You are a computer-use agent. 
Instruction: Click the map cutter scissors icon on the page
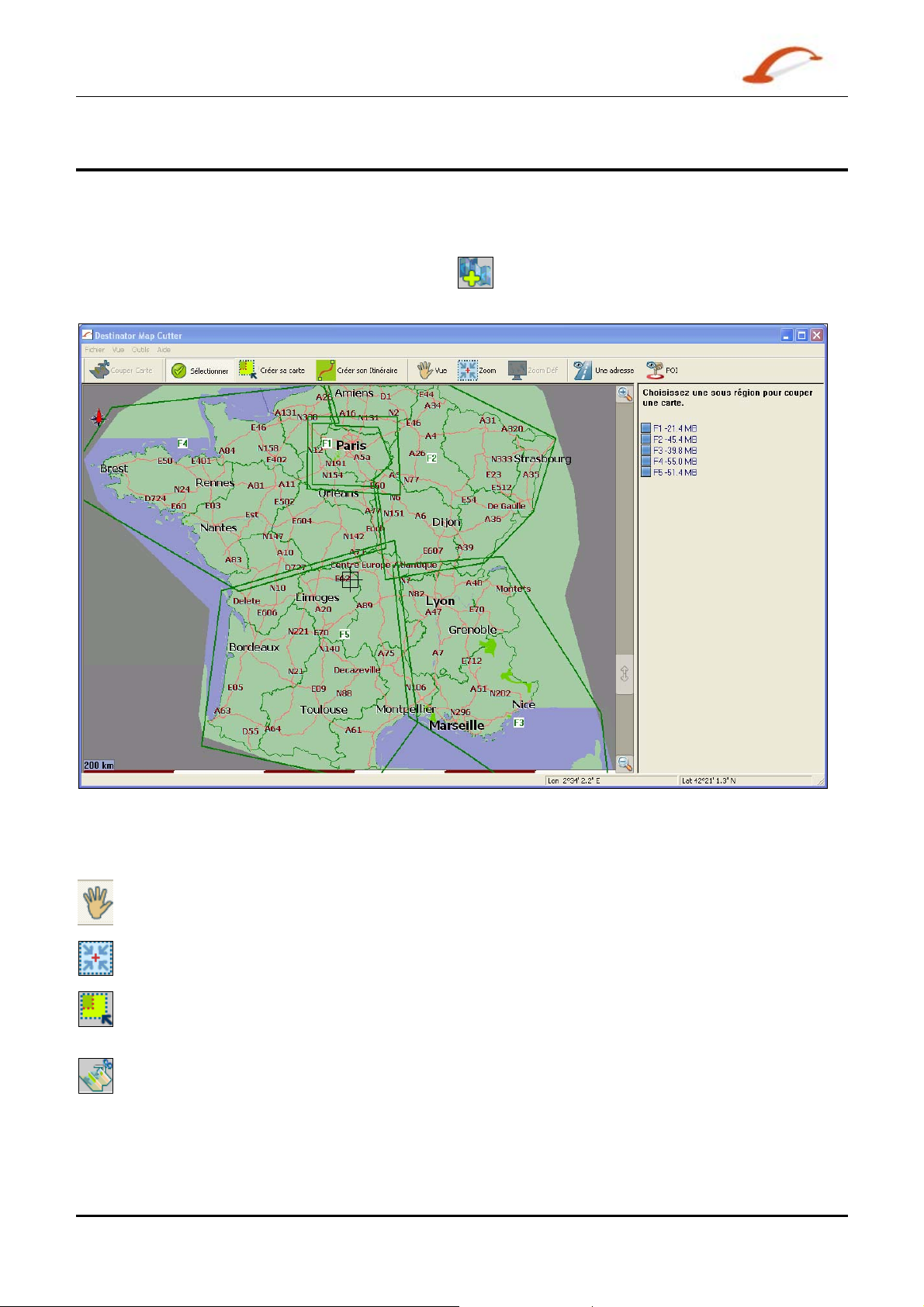click(95, 1076)
